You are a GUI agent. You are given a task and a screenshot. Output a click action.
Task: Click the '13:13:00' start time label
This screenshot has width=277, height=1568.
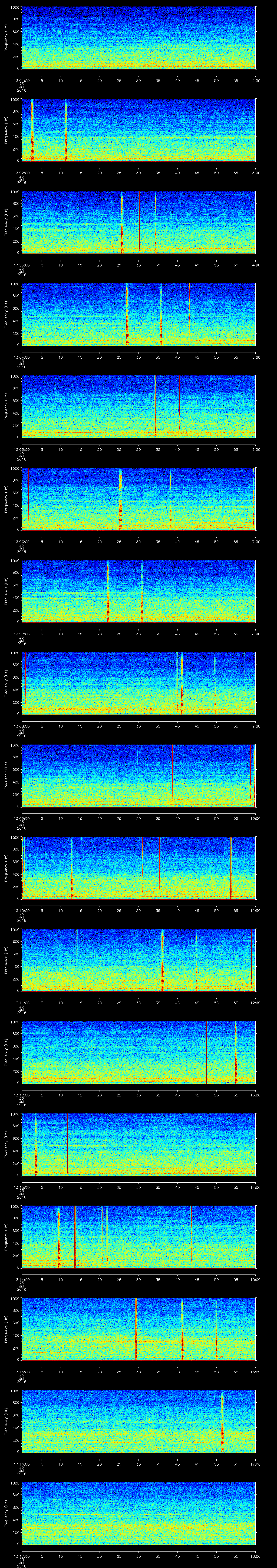tap(21, 1187)
